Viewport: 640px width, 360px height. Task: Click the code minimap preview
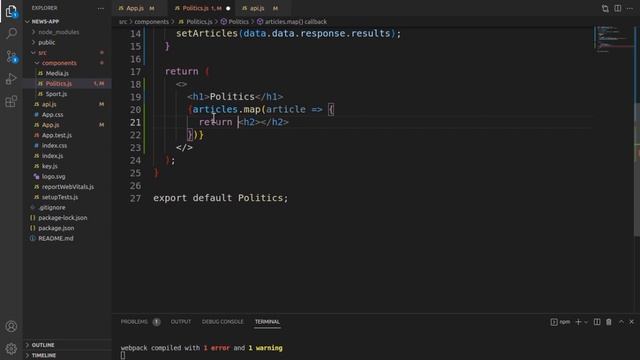pos(613,39)
